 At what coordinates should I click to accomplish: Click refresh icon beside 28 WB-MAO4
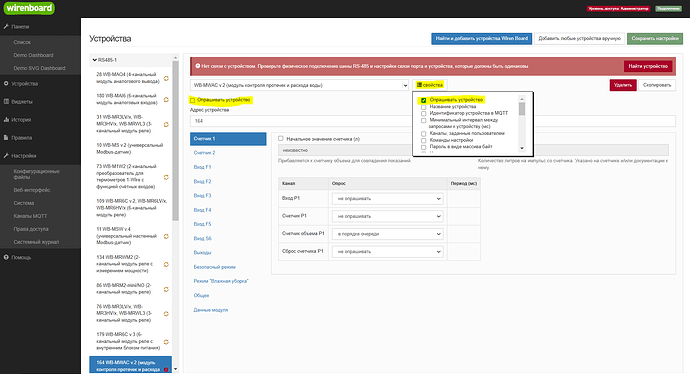coord(166,78)
